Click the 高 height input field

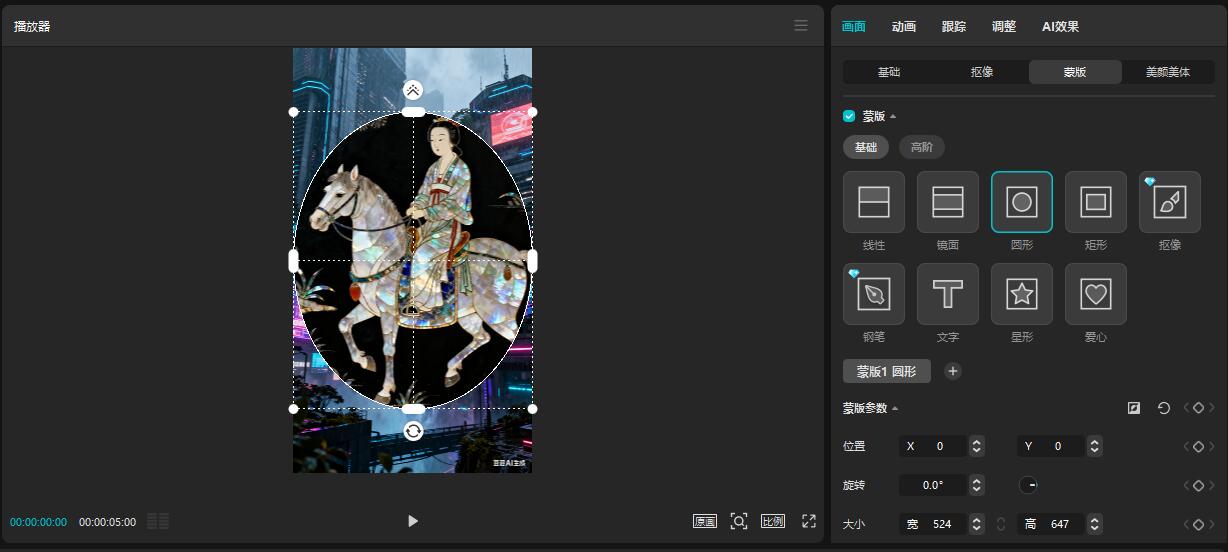(x=1051, y=524)
